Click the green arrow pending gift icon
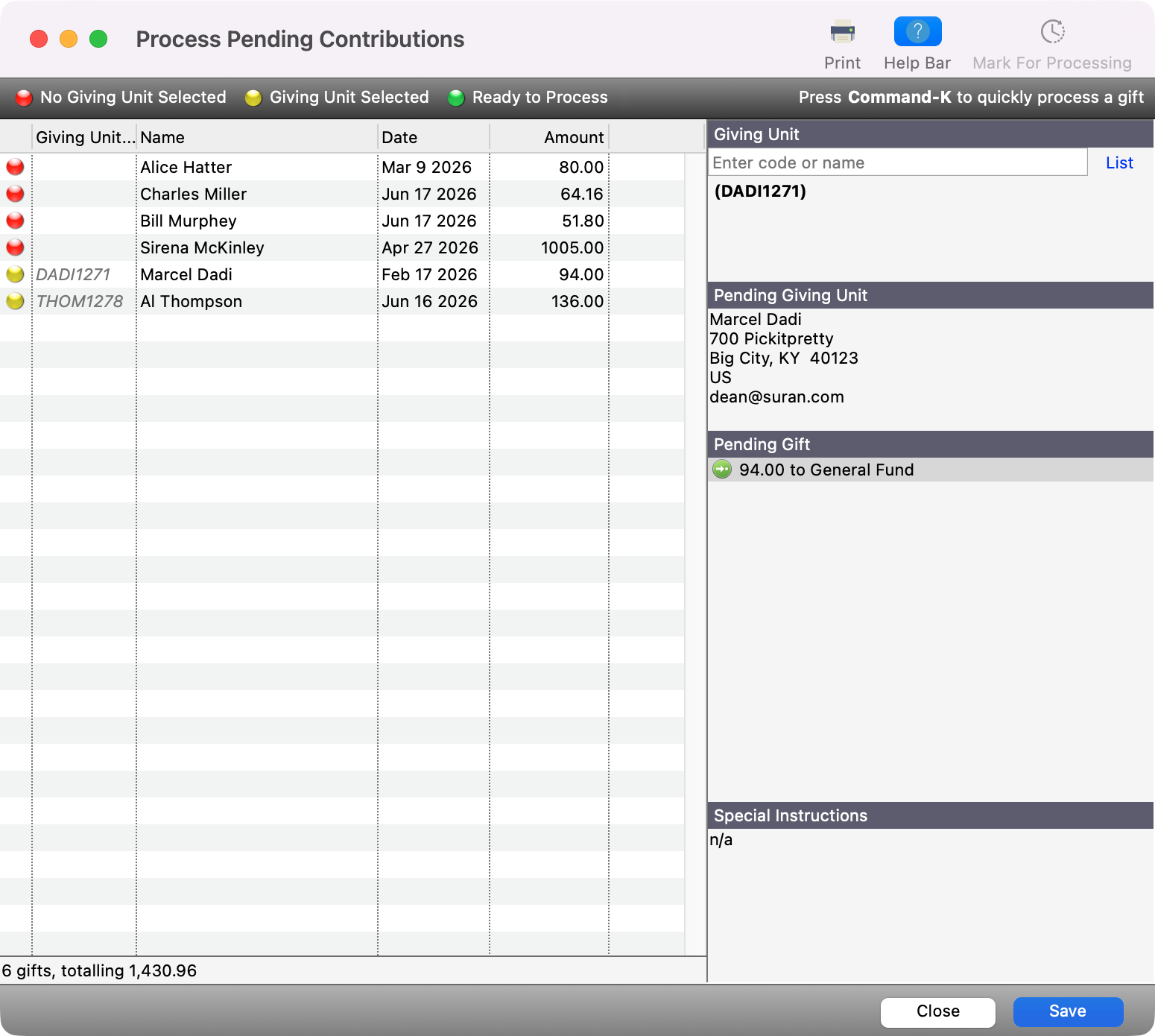 722,470
